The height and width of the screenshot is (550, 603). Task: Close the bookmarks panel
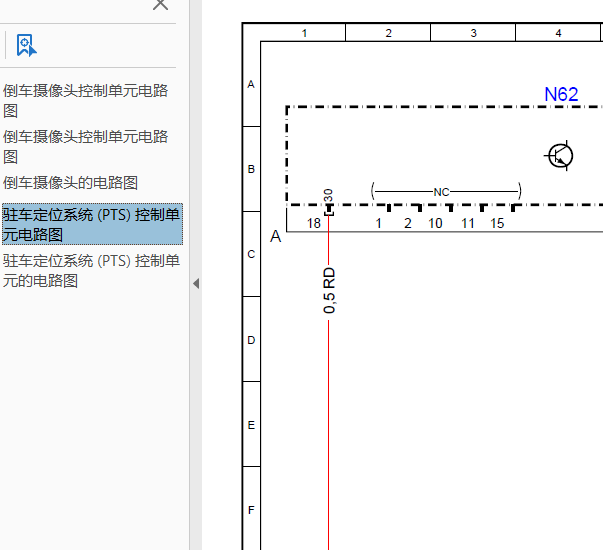tap(160, 5)
